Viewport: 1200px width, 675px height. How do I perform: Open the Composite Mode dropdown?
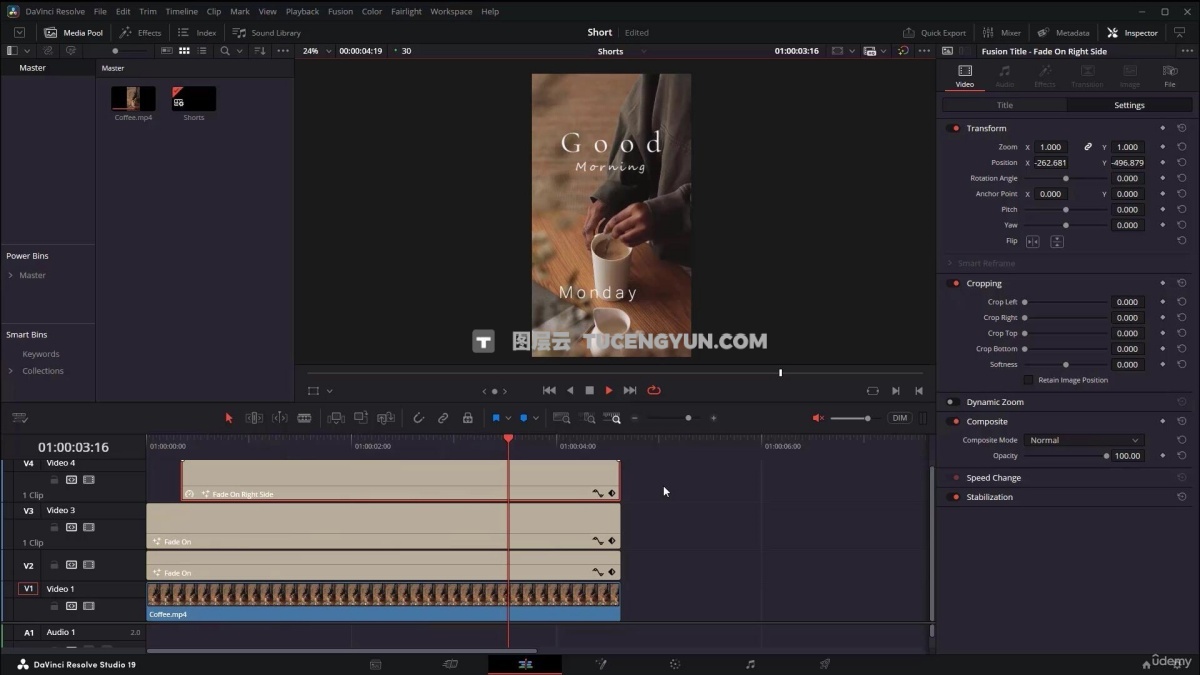coord(1083,440)
